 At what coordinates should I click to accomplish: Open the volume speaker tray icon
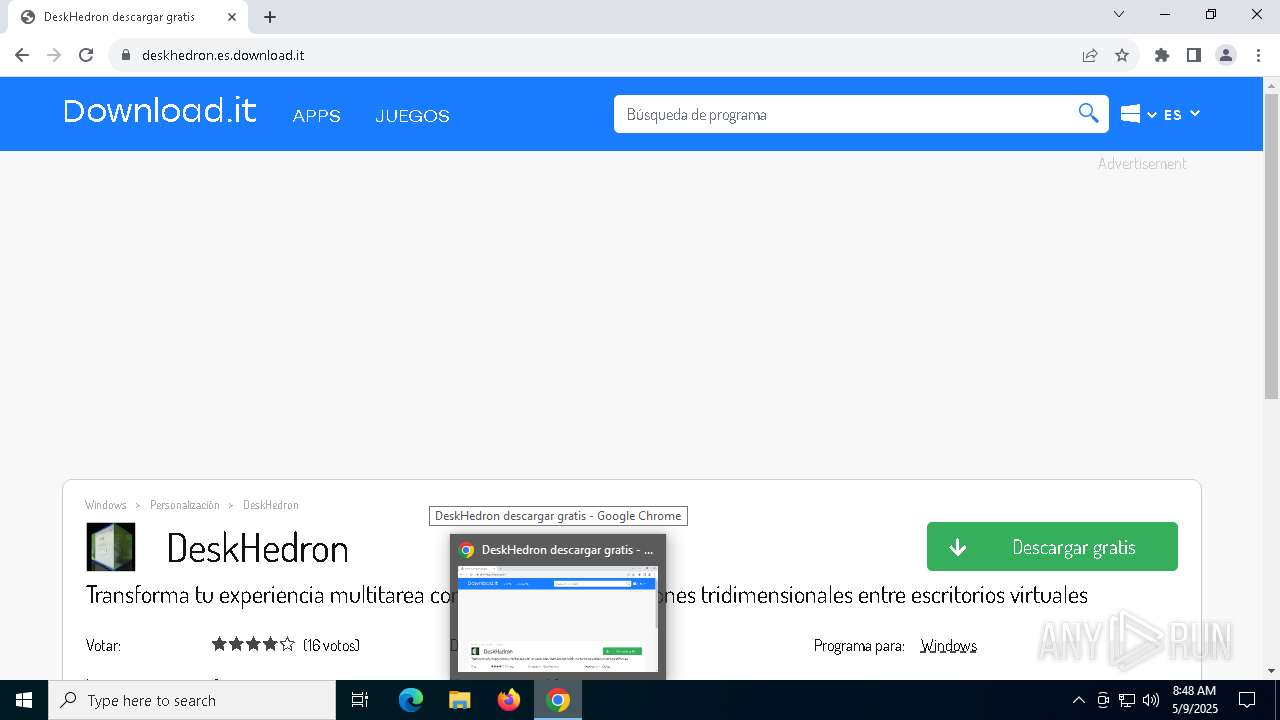click(x=1150, y=700)
